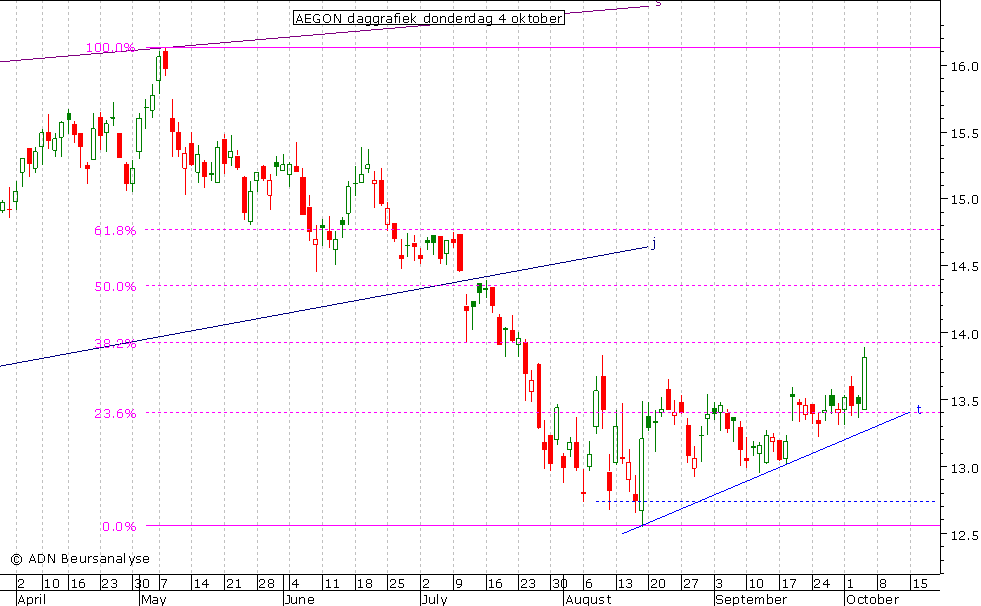Click the 't' trendline label
The width and height of the screenshot is (981, 606).
coord(918,409)
